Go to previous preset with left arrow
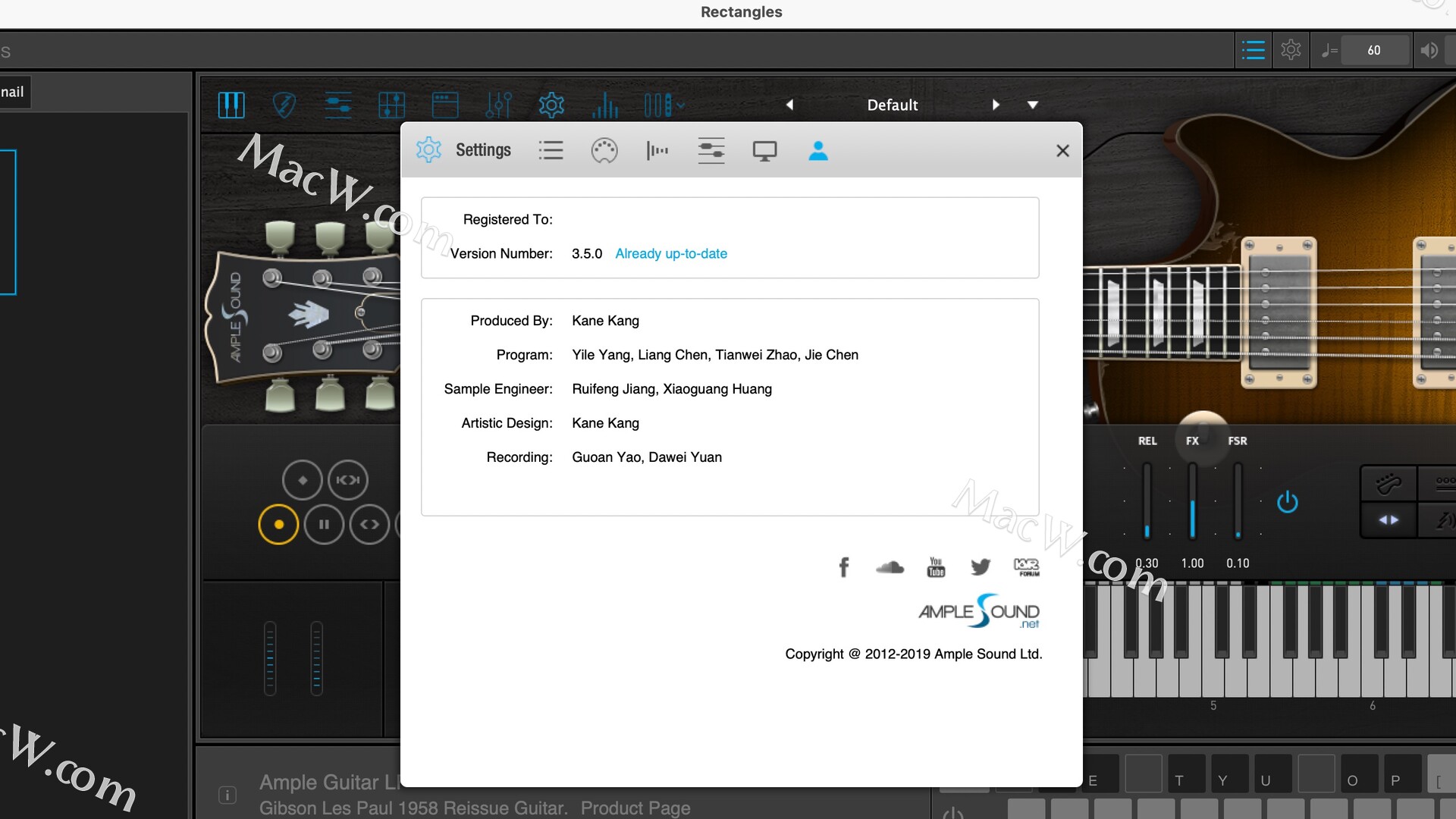The height and width of the screenshot is (819, 1456). tap(789, 105)
